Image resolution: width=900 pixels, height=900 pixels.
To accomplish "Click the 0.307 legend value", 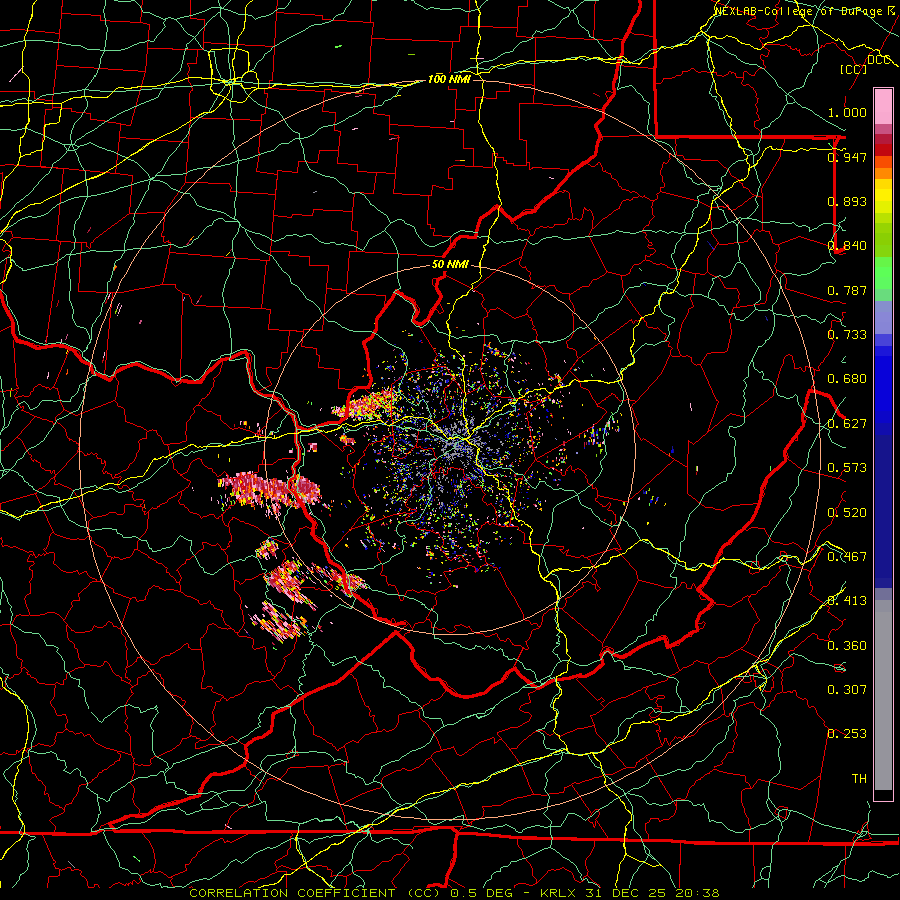I will [847, 690].
